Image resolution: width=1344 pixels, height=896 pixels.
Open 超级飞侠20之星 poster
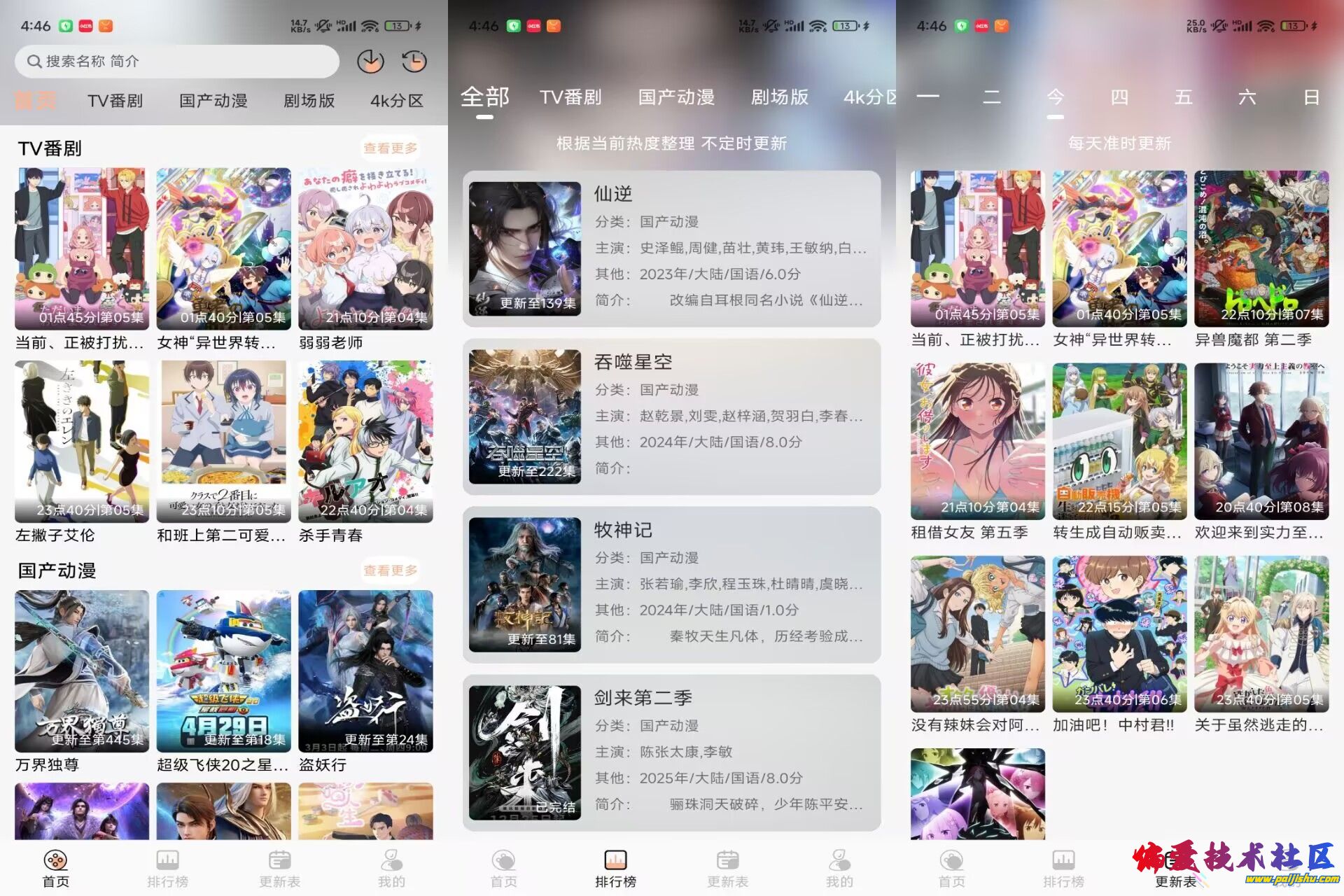(x=224, y=671)
